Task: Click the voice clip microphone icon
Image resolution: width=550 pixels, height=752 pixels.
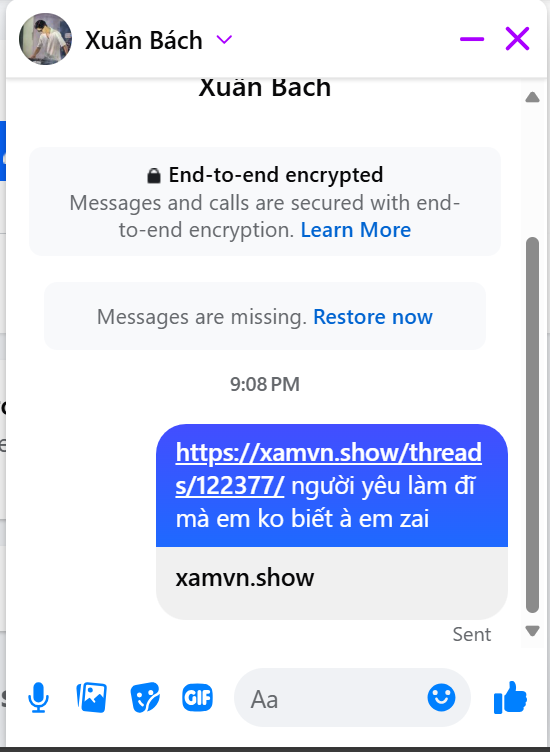Action: pos(38,698)
